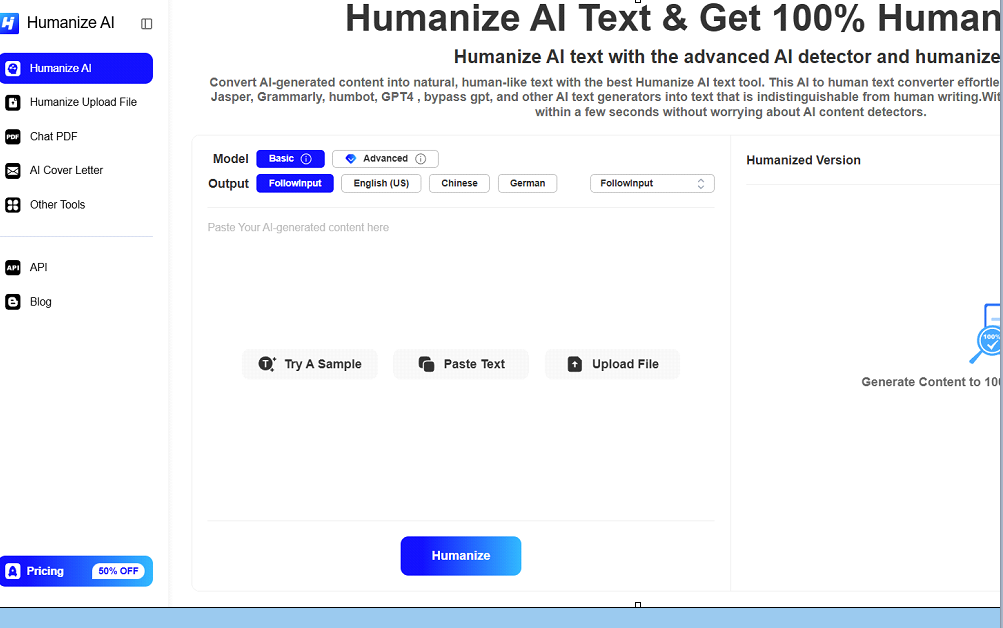Click the Try A Sample button
1003x628 pixels.
tap(309, 364)
